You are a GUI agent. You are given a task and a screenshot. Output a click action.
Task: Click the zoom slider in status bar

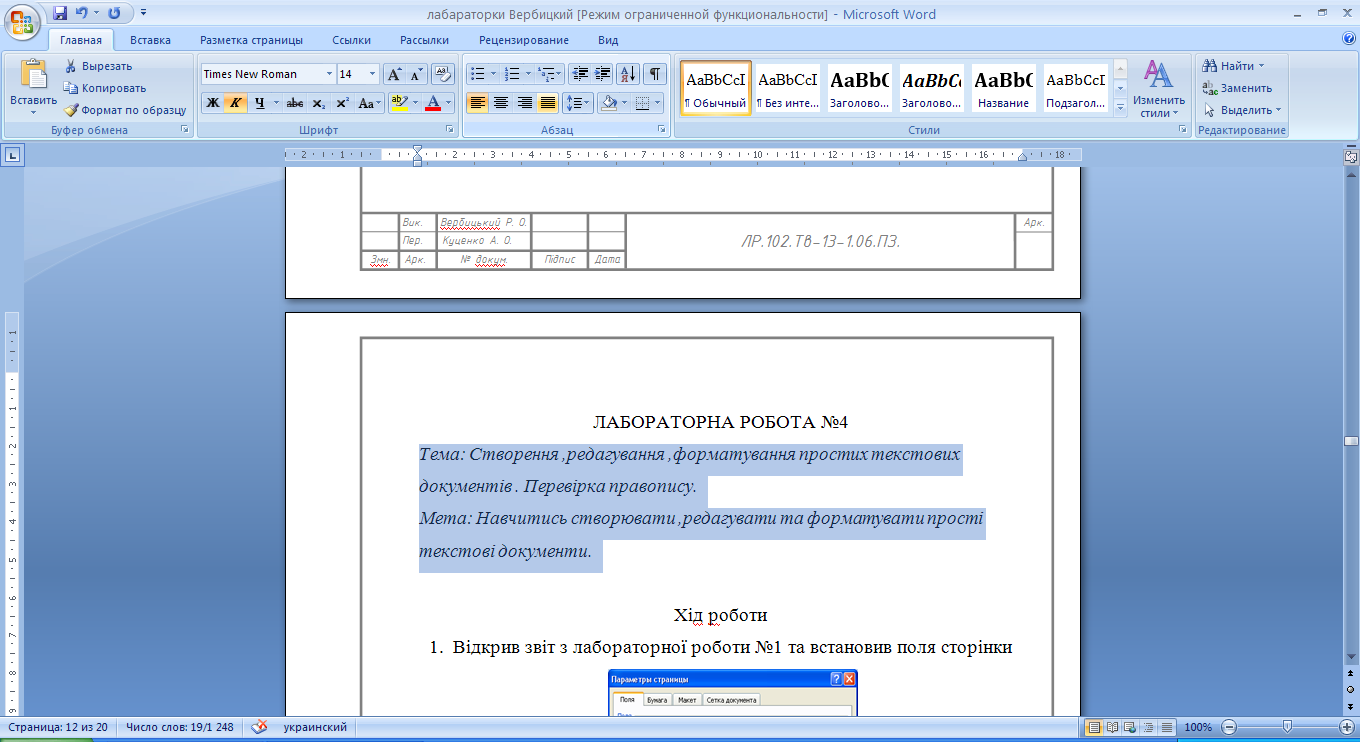pyautogui.click(x=1286, y=727)
